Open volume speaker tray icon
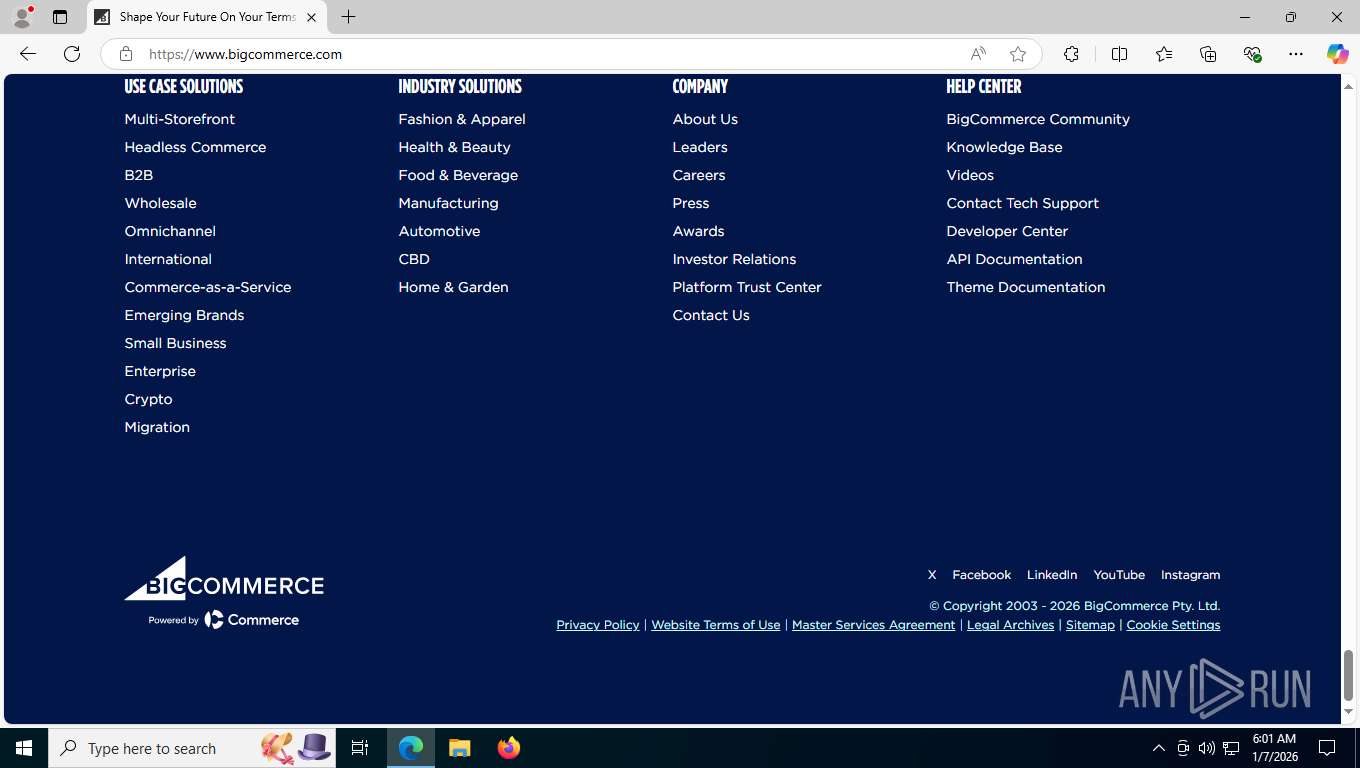This screenshot has width=1360, height=768. pyautogui.click(x=1207, y=748)
